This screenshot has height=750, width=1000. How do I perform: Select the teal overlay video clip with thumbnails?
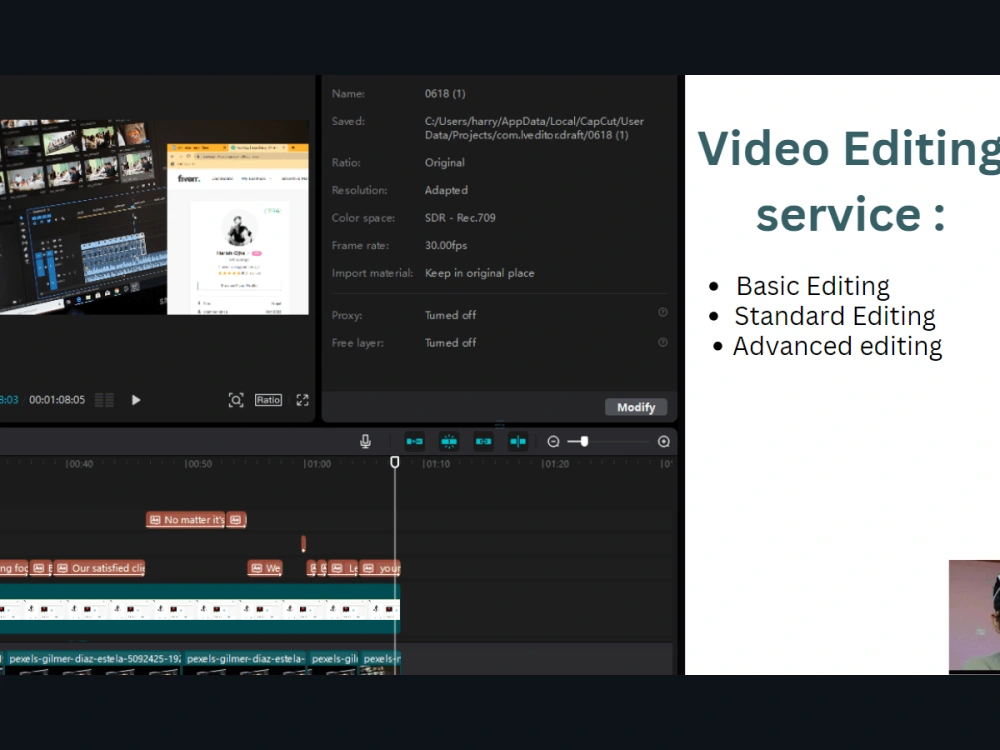tap(200, 609)
